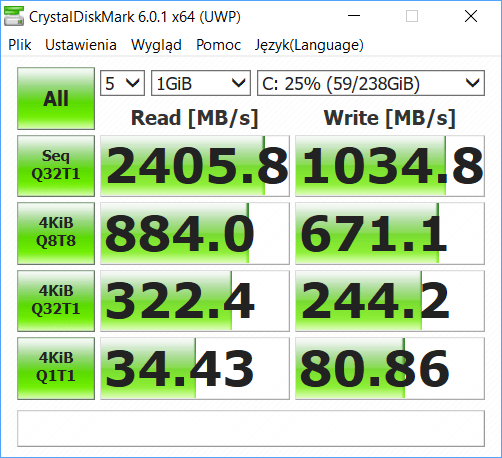Run all benchmarks with the All button
Image resolution: width=502 pixels, height=458 pixels.
[56, 98]
